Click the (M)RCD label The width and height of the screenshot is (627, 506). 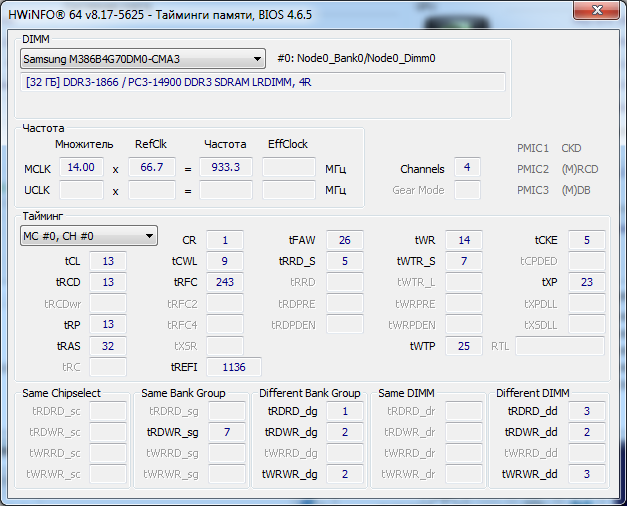tap(580, 169)
